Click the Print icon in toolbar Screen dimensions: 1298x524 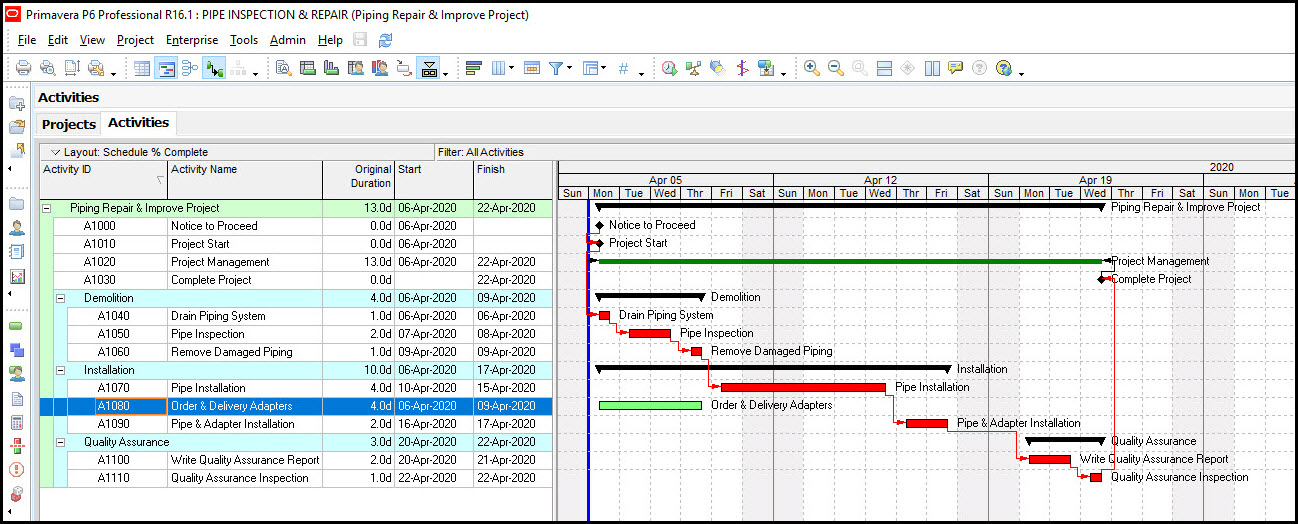(23, 68)
